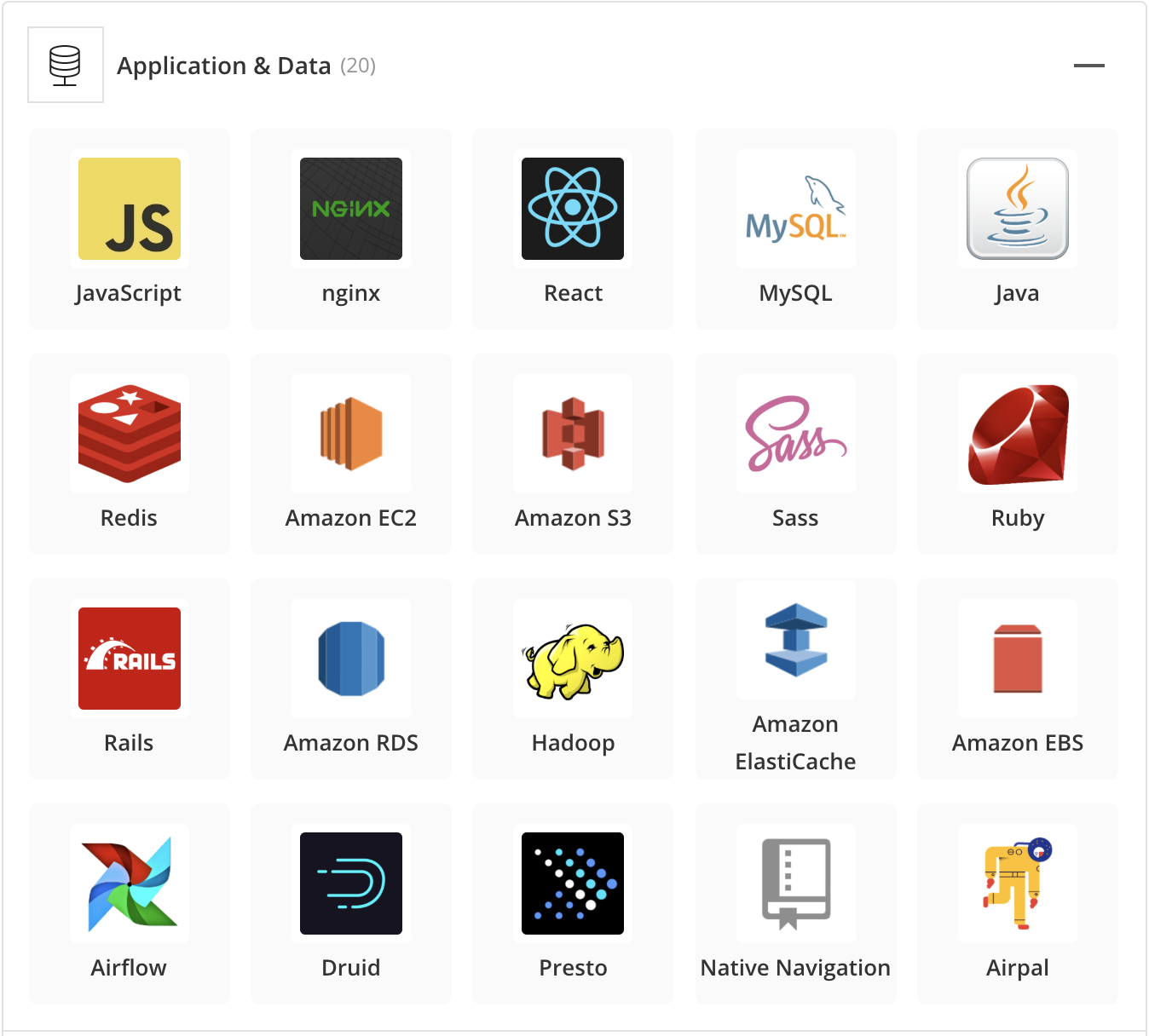The image size is (1149, 1036).
Task: Open the red Rails logo
Action: pos(130,659)
